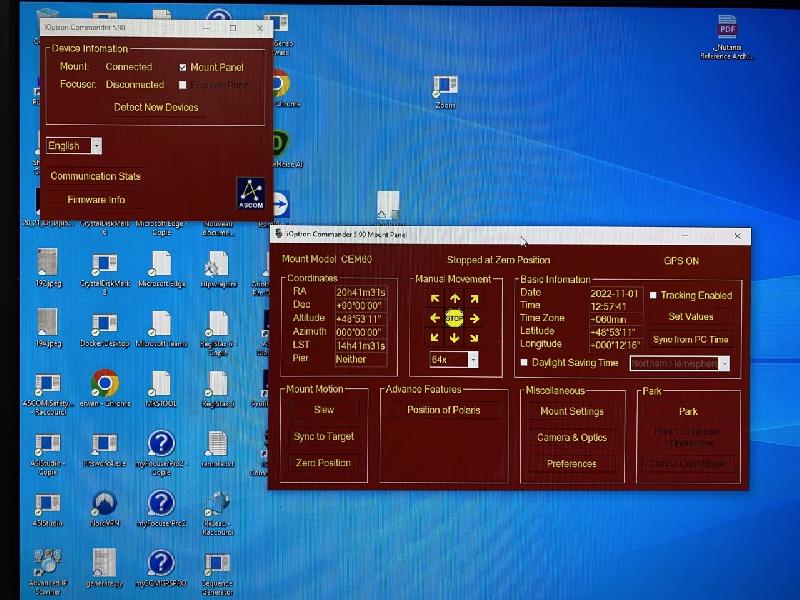Open the rdpwrap.ini file icon

click(x=218, y=269)
